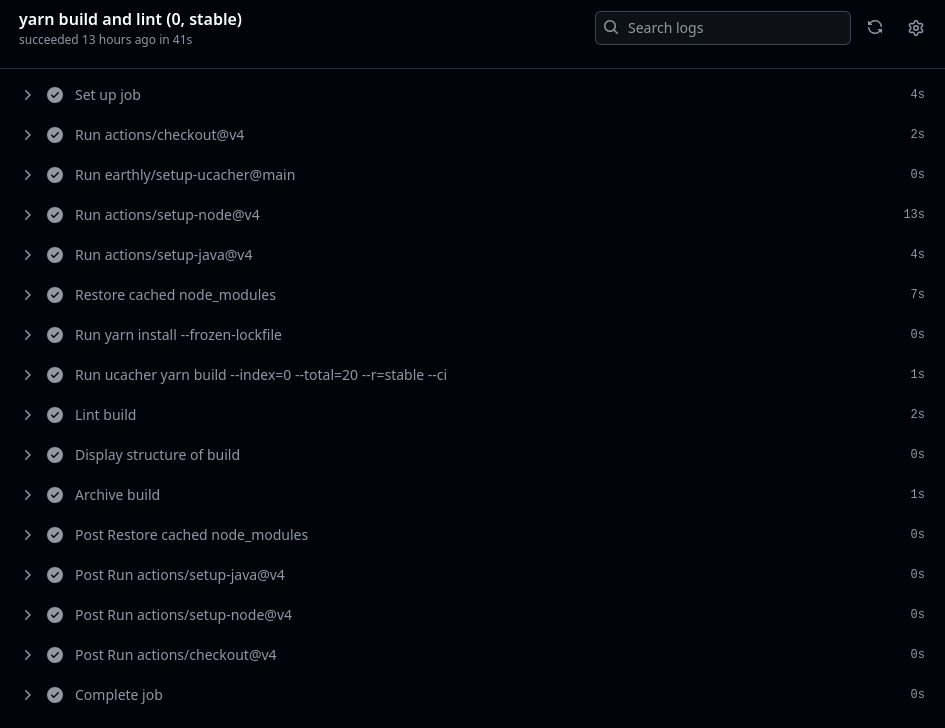
Task: Click Post Run actions/checkout@v4 step label
Action: tap(175, 655)
